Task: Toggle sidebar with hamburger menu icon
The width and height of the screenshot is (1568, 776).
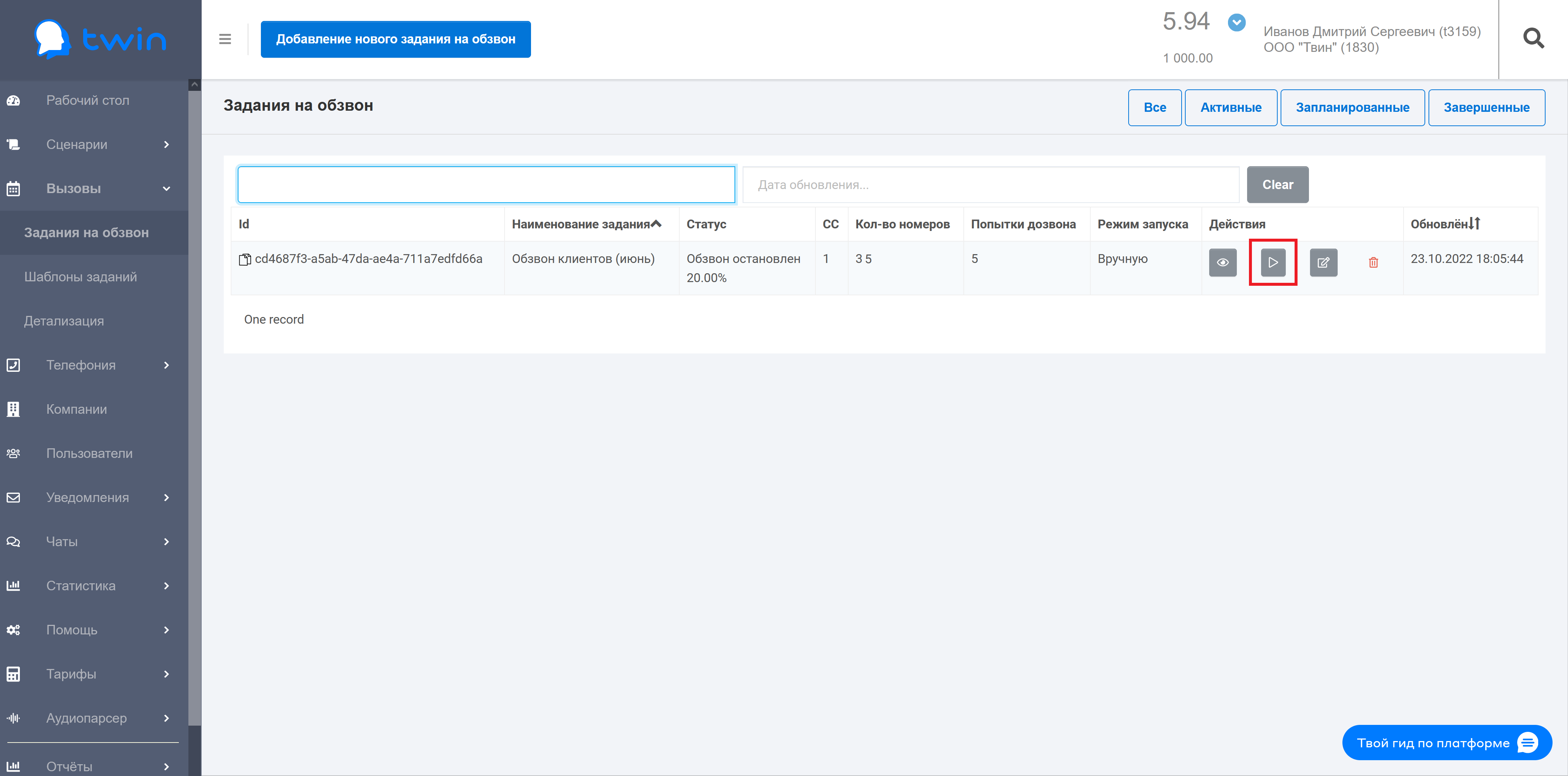Action: 224,39
